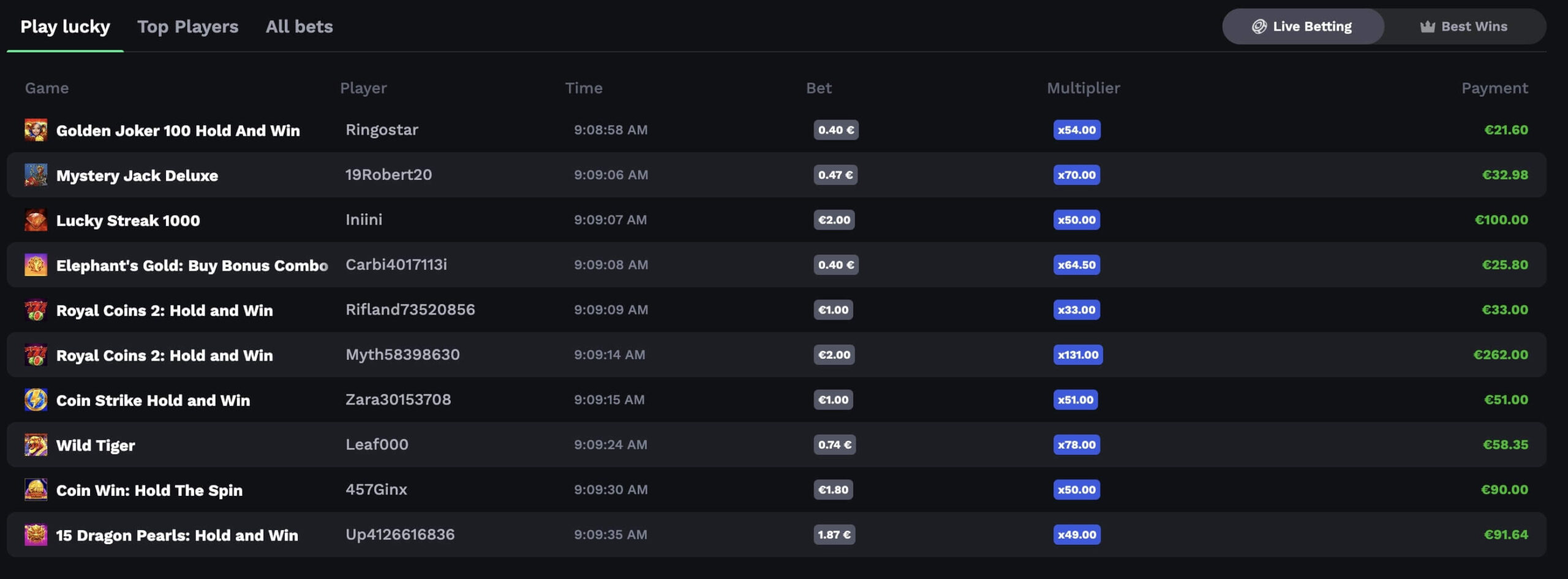1568x579 pixels.
Task: Click the Lucky Streak 1000 game icon
Action: pos(36,220)
